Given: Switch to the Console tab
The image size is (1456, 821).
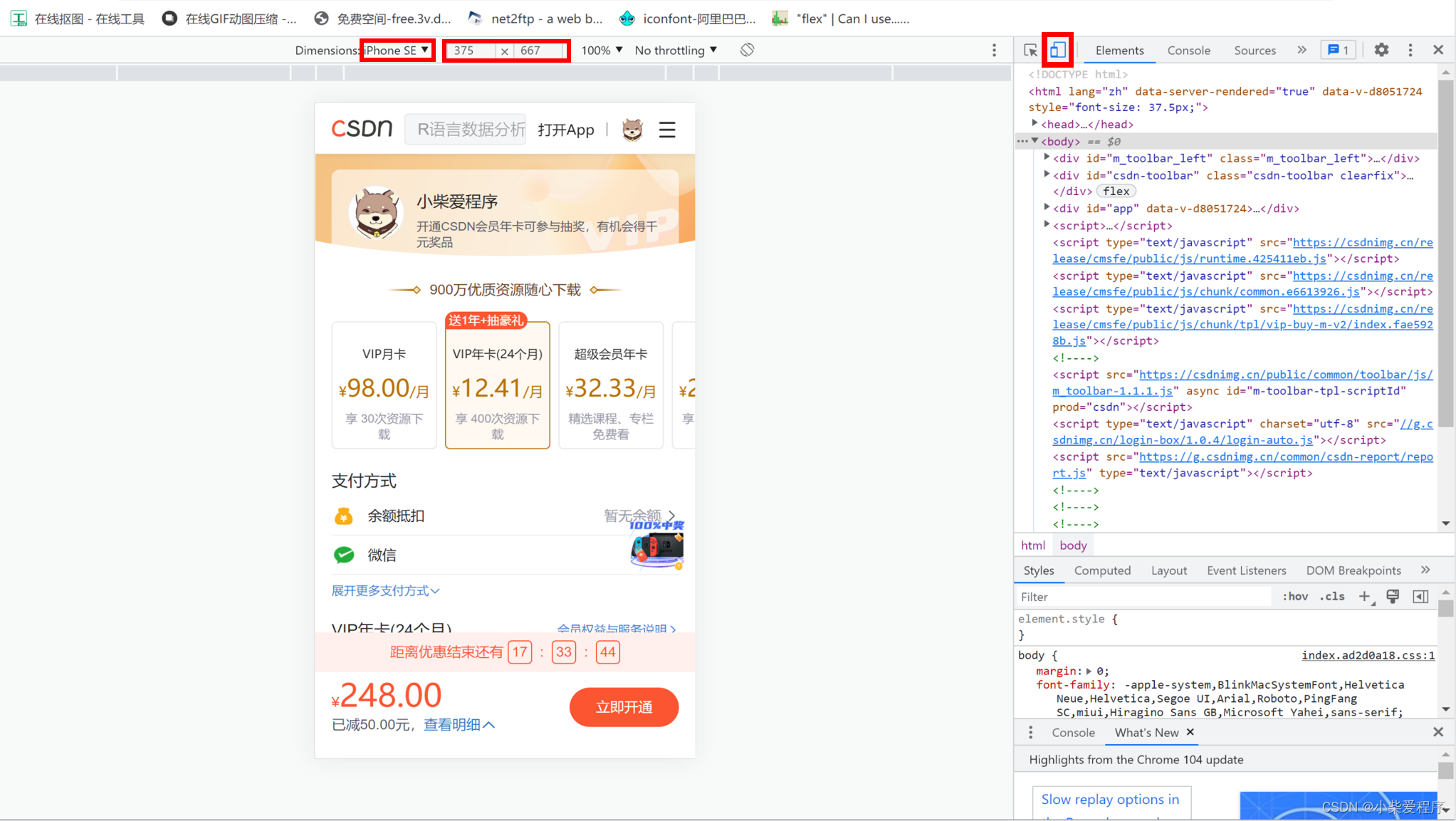Looking at the screenshot, I should coord(1188,50).
